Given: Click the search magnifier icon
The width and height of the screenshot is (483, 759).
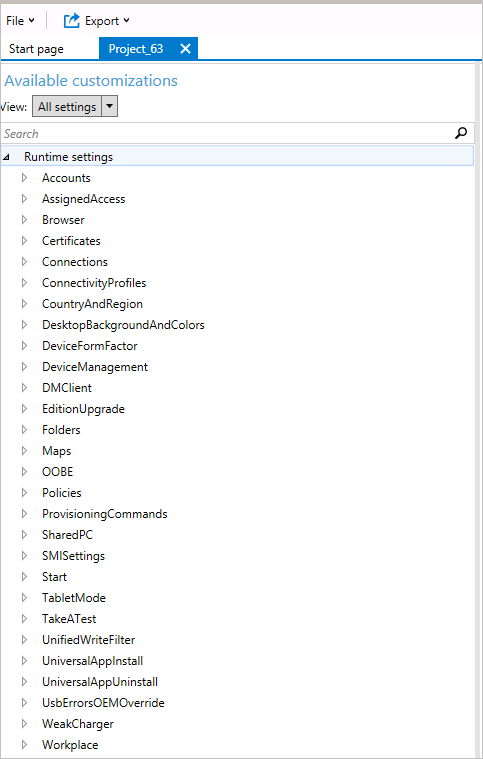Looking at the screenshot, I should coord(461,133).
